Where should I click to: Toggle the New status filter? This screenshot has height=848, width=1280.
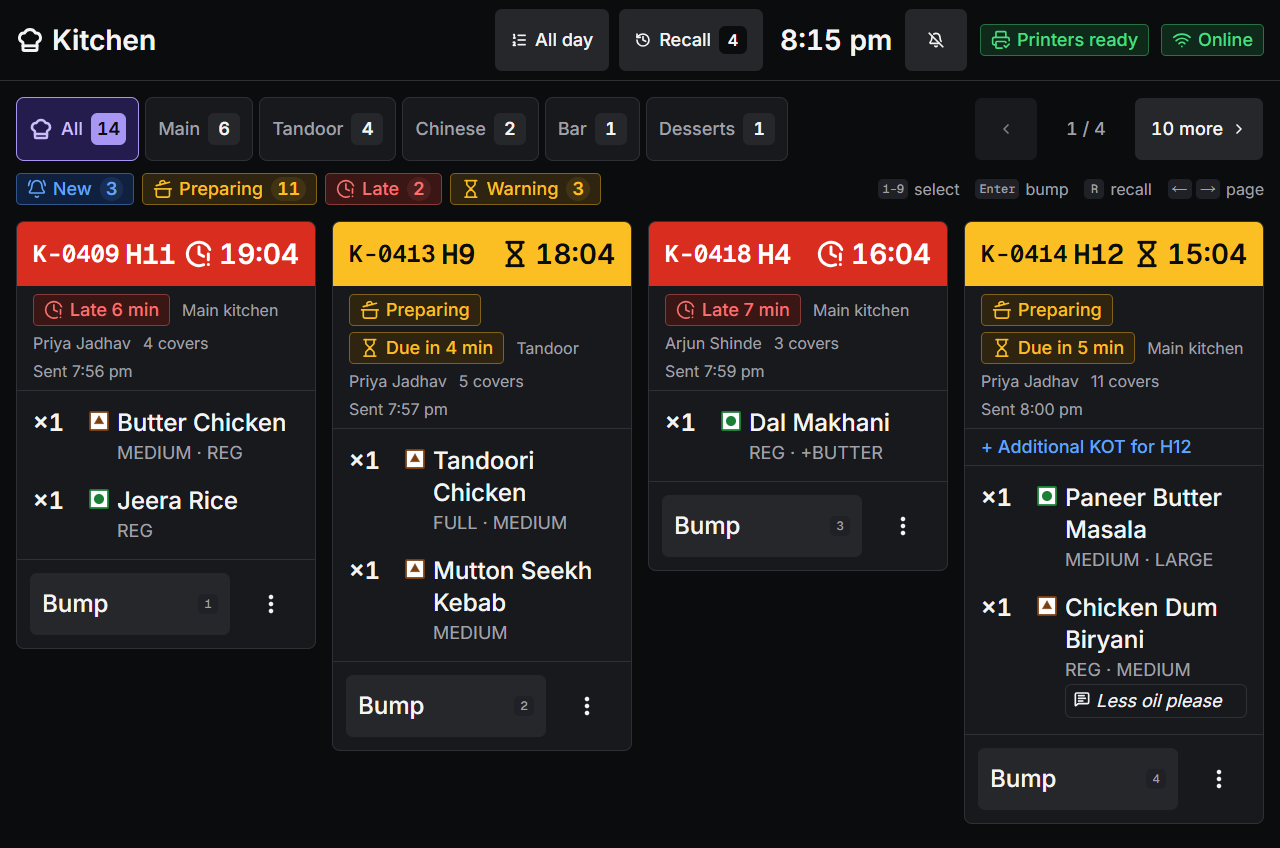tap(75, 189)
